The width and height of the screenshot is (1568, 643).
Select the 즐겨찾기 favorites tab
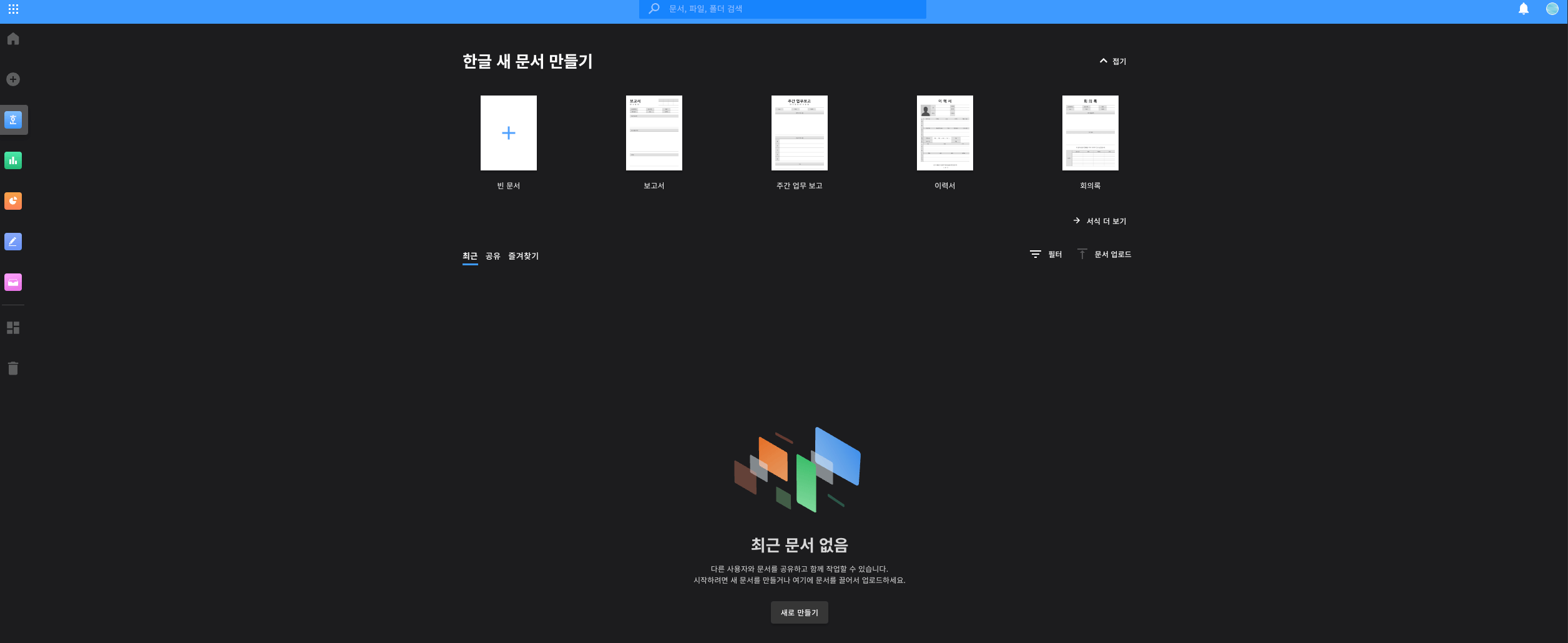coord(522,256)
